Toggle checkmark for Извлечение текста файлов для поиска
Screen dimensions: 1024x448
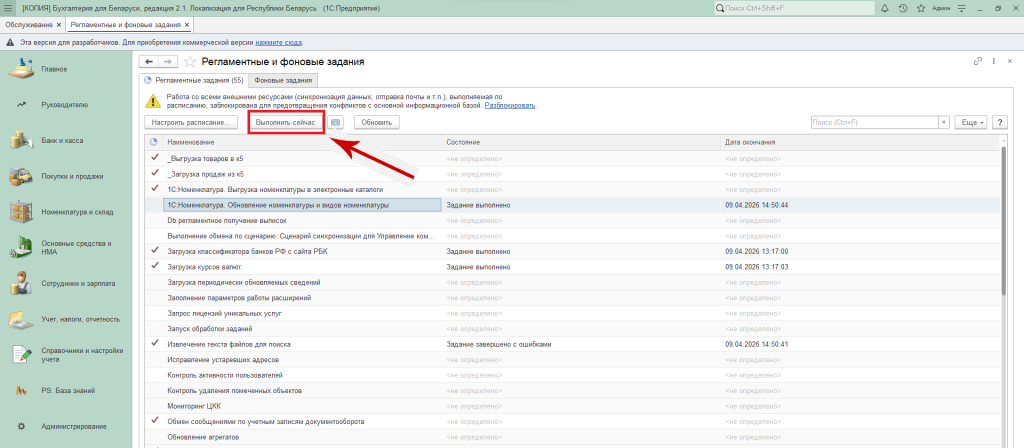pos(154,343)
